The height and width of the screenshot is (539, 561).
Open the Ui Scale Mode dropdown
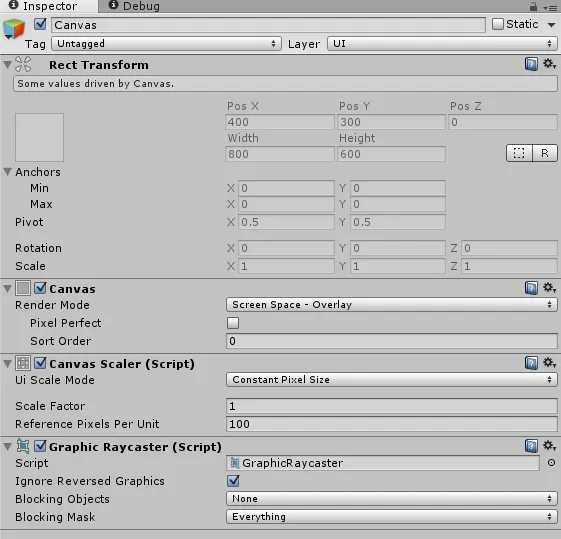pyautogui.click(x=391, y=379)
